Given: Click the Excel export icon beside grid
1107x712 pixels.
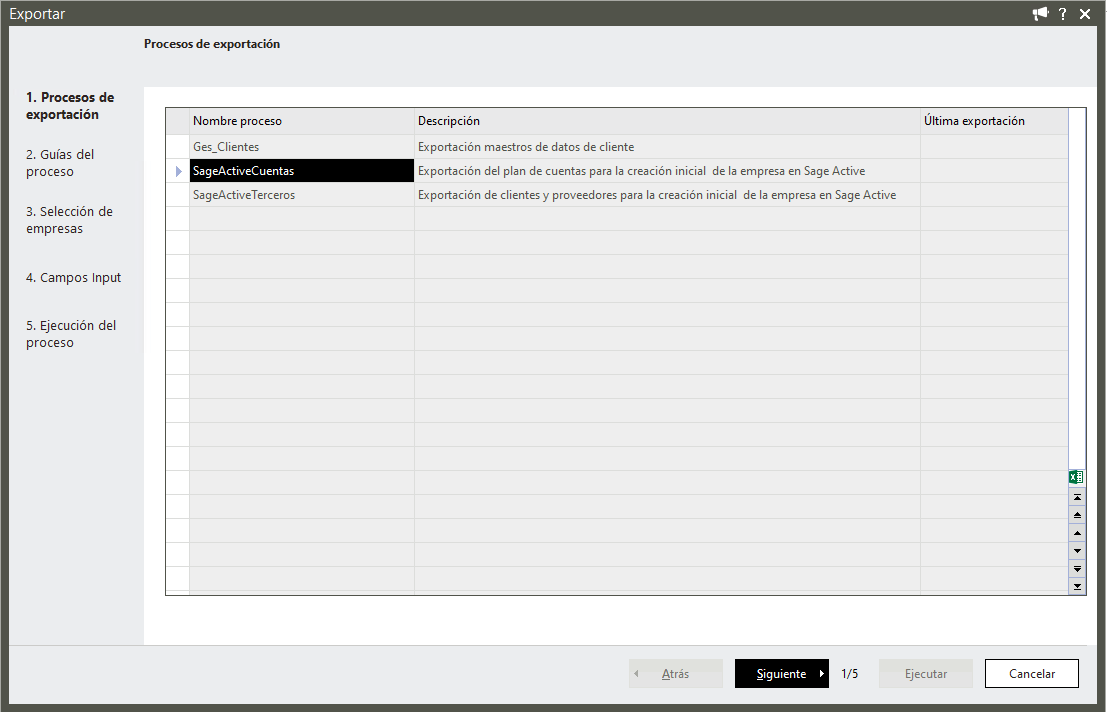Looking at the screenshot, I should coord(1077,478).
